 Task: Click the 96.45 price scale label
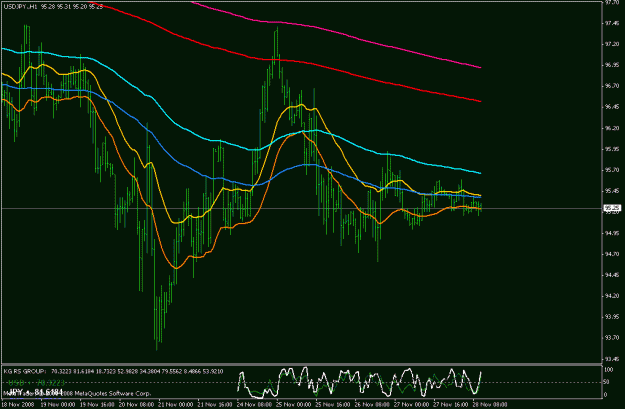tap(612, 107)
